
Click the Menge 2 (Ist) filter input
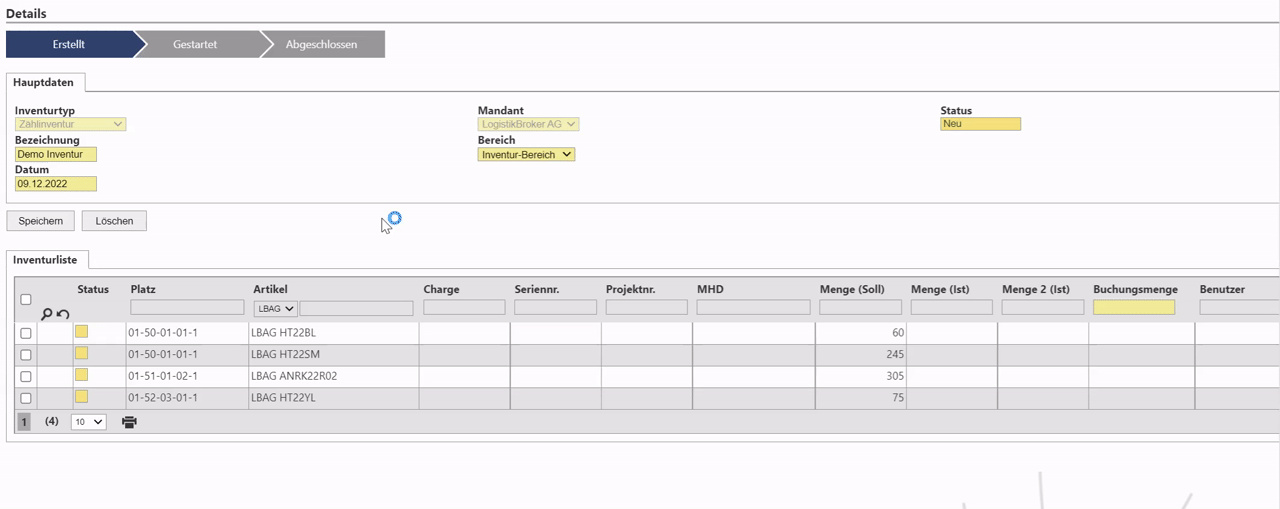point(1043,308)
